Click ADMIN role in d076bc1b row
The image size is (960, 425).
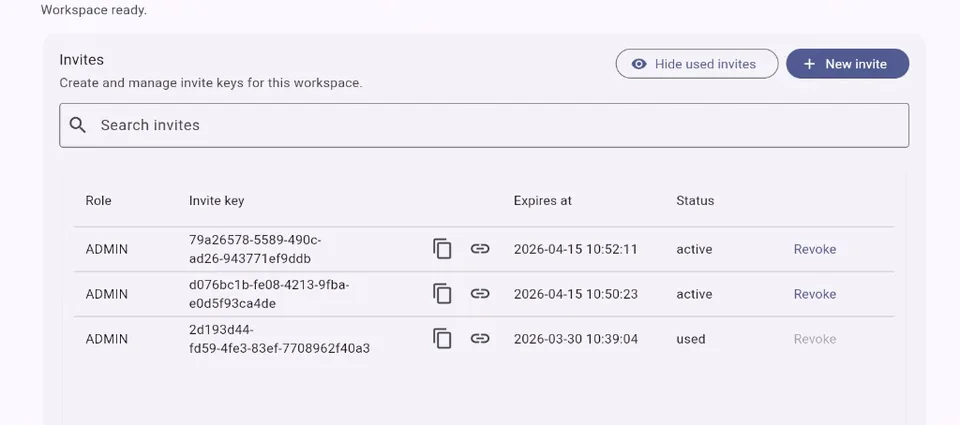coord(107,294)
